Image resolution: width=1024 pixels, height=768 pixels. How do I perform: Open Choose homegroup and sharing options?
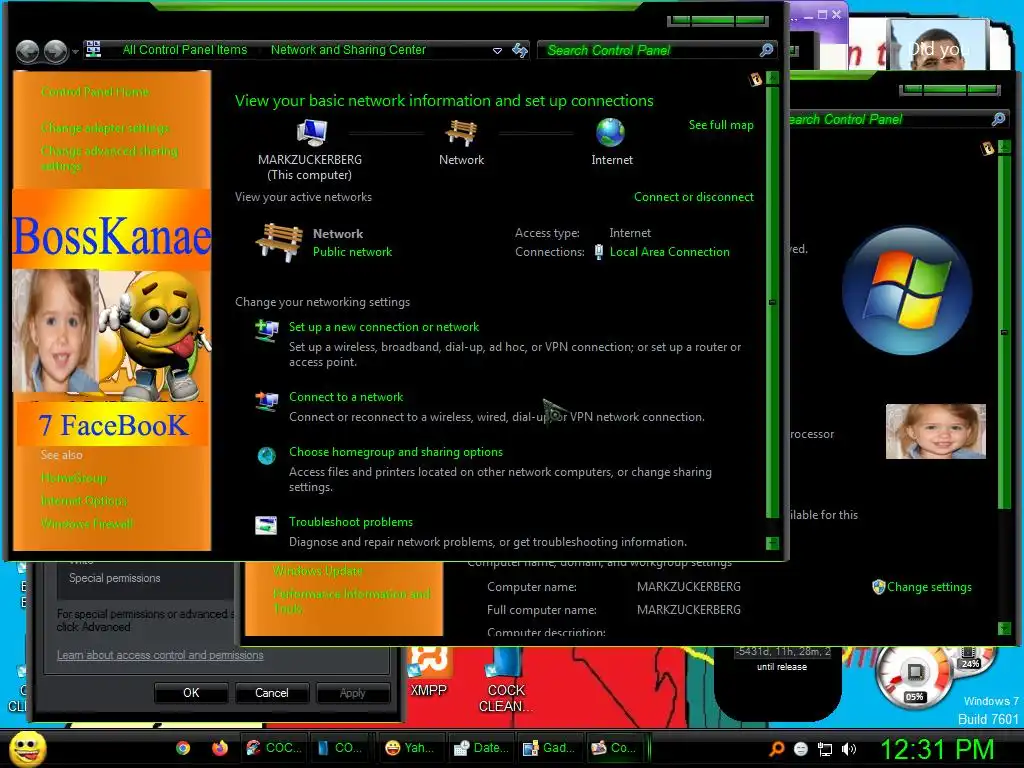coord(396,452)
